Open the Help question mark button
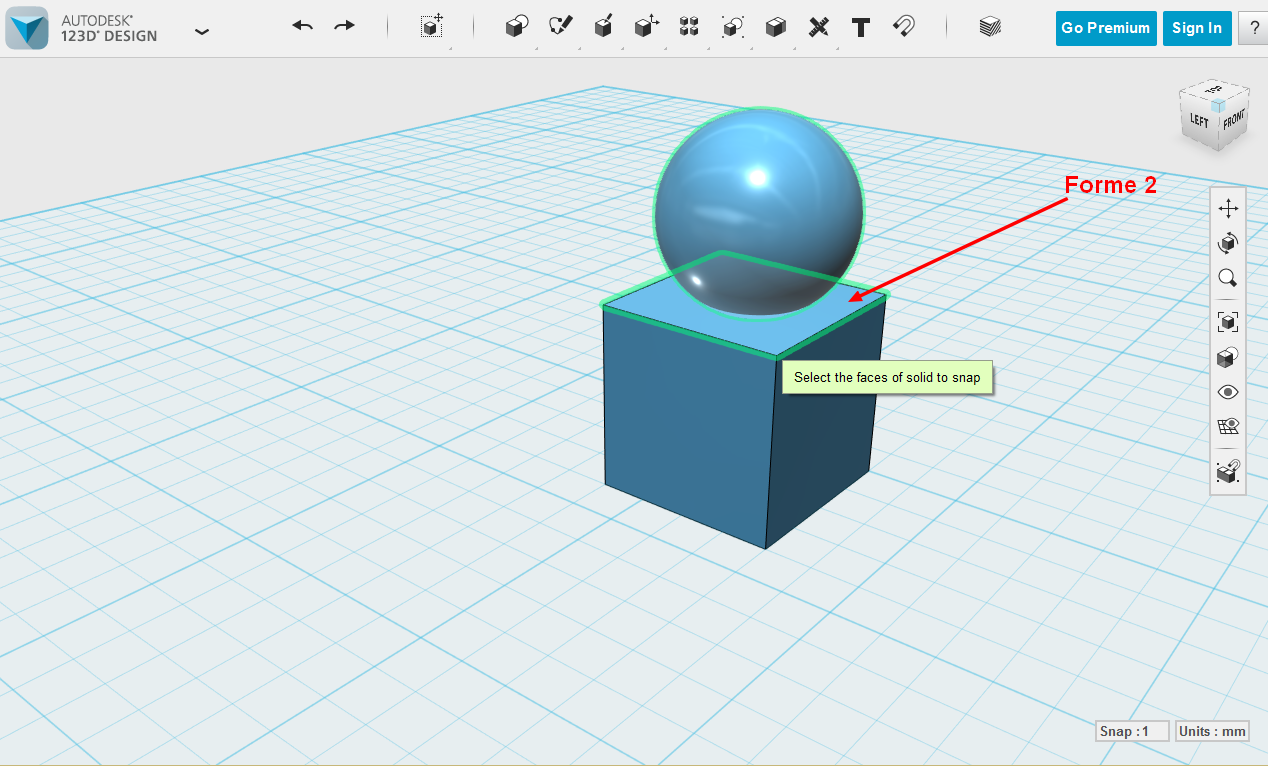The height and width of the screenshot is (766, 1268). click(x=1254, y=28)
